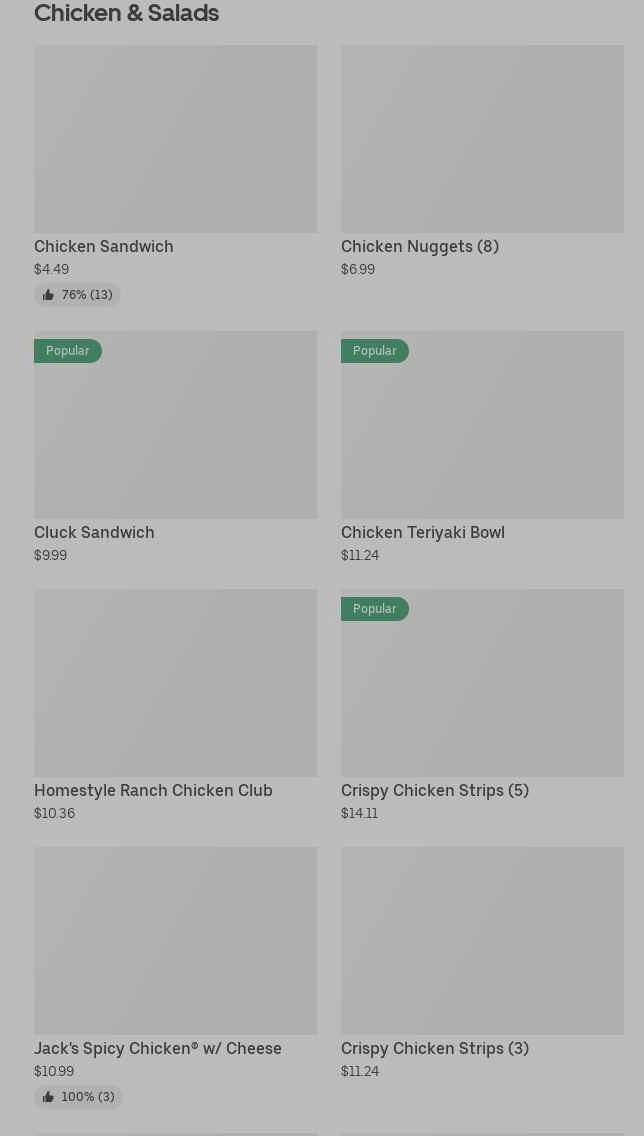644x1136 pixels.
Task: Open Jack's Spicy Chicken w/ Cheese image
Action: click(x=175, y=941)
